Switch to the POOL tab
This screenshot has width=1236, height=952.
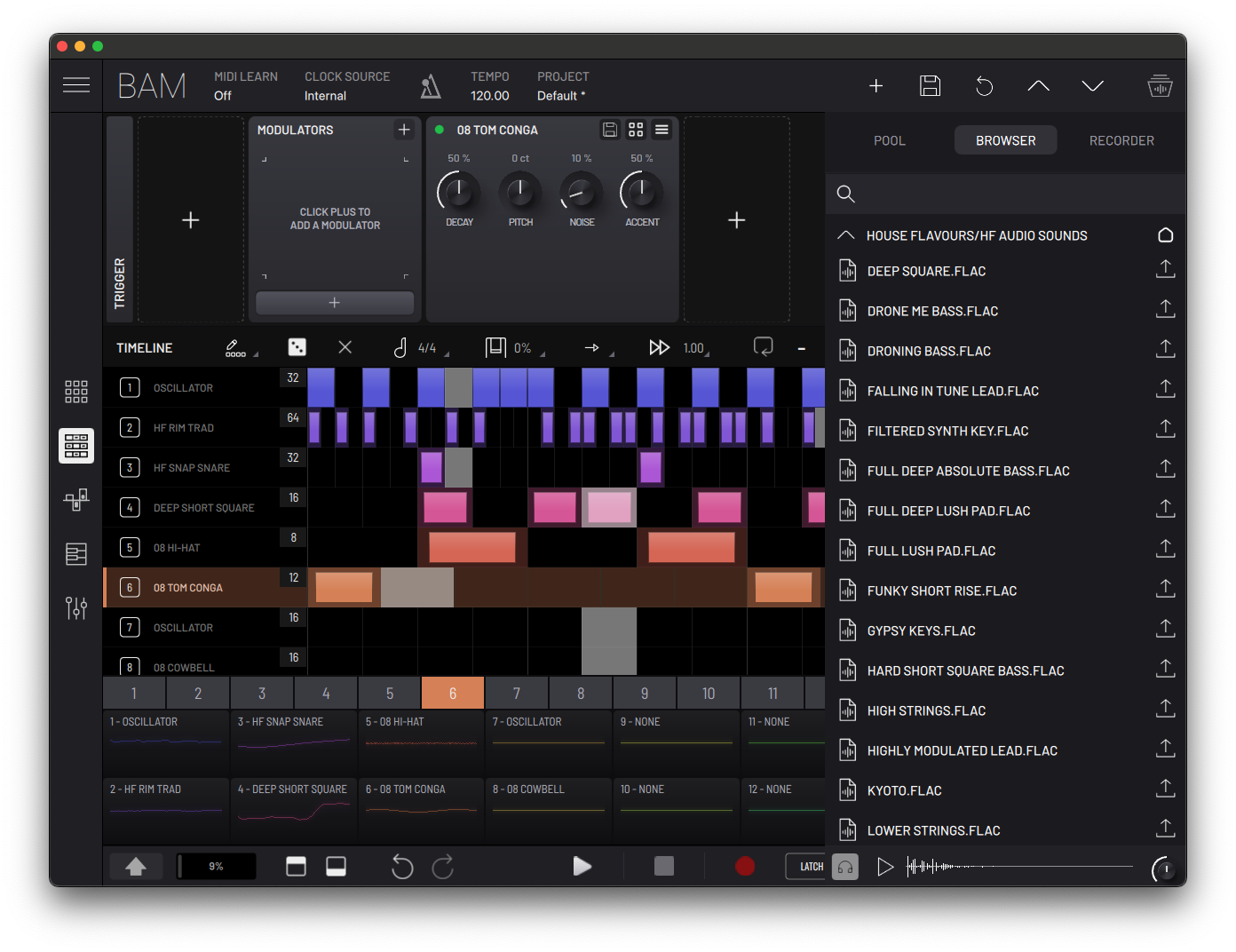point(889,140)
